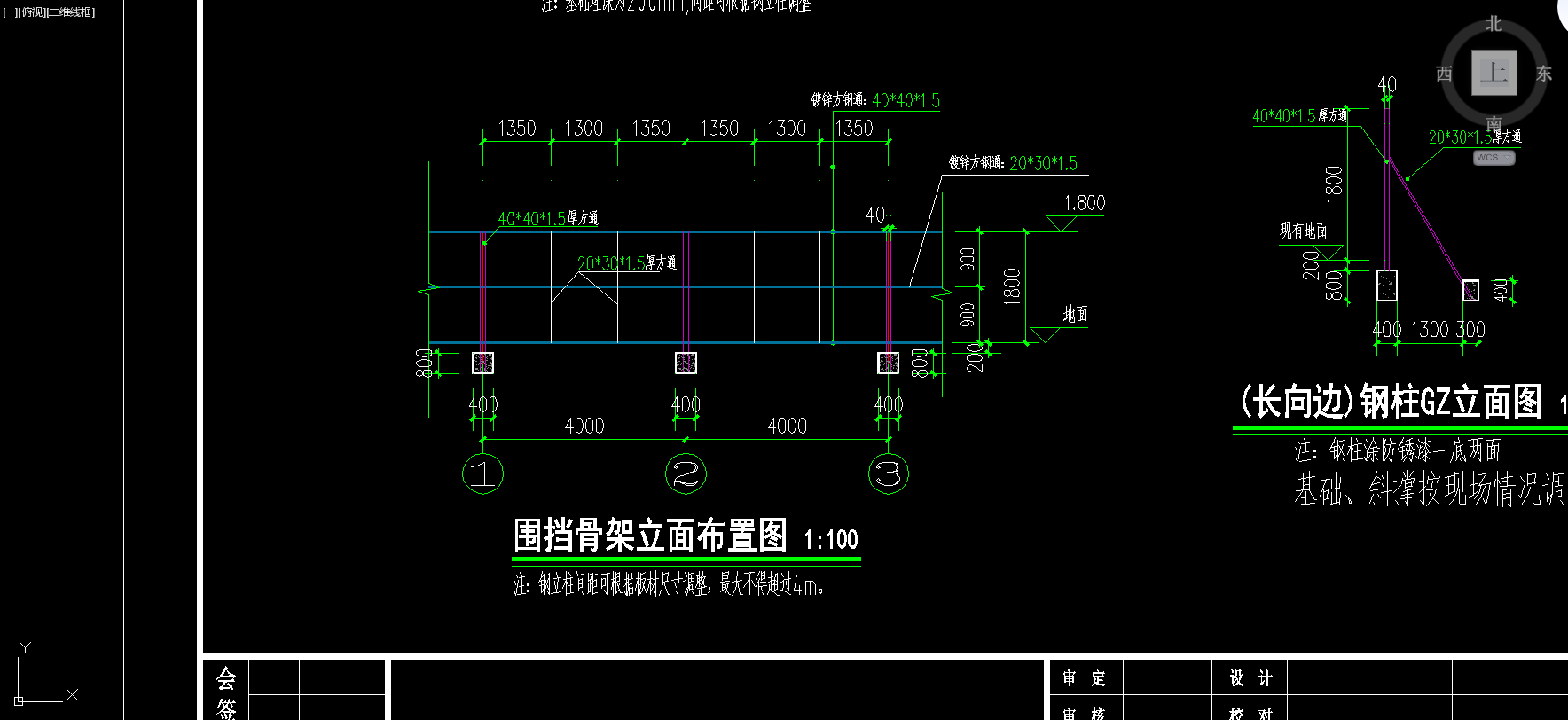
Task: Select axis bubble number 3
Action: click(889, 473)
